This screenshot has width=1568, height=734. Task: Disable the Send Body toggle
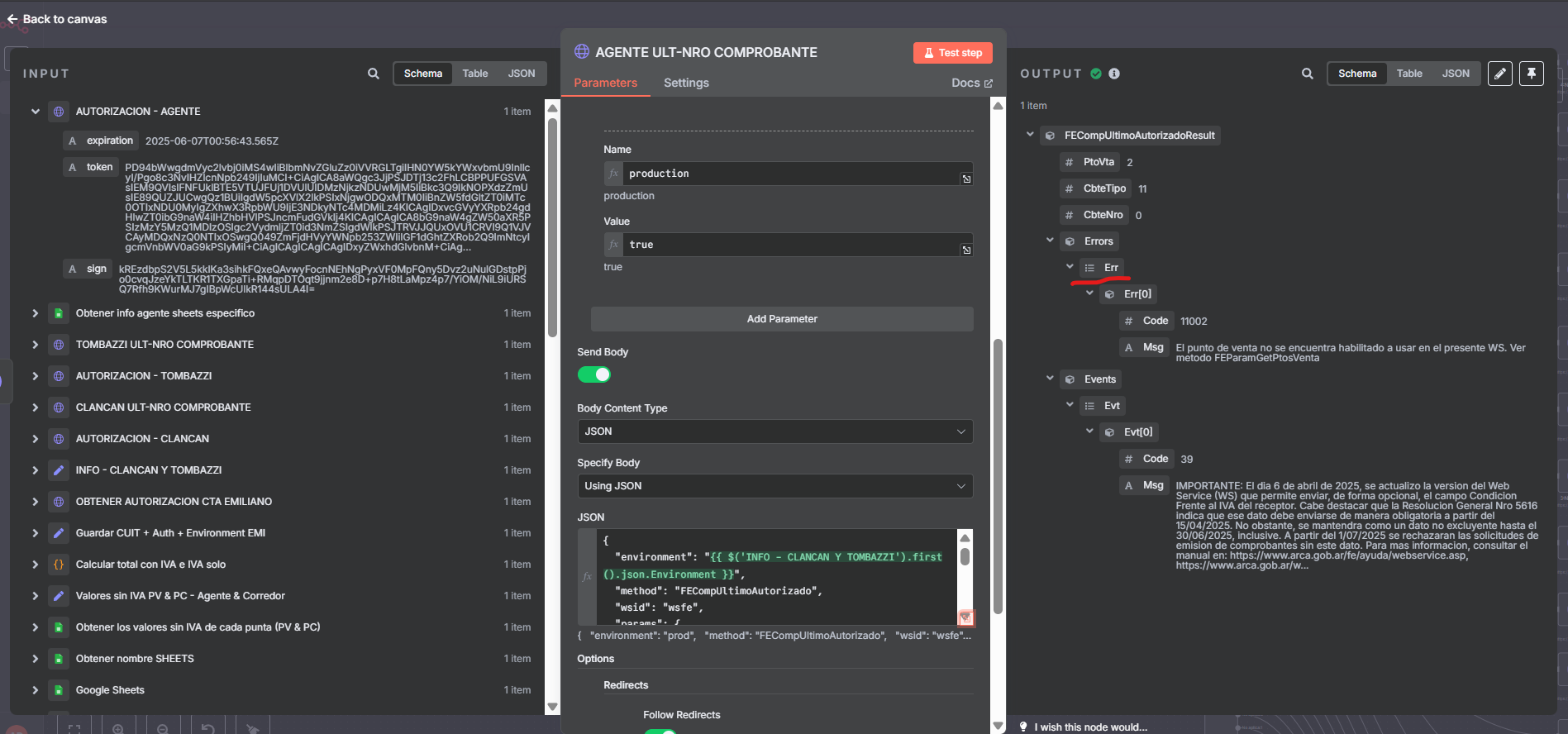[x=593, y=374]
